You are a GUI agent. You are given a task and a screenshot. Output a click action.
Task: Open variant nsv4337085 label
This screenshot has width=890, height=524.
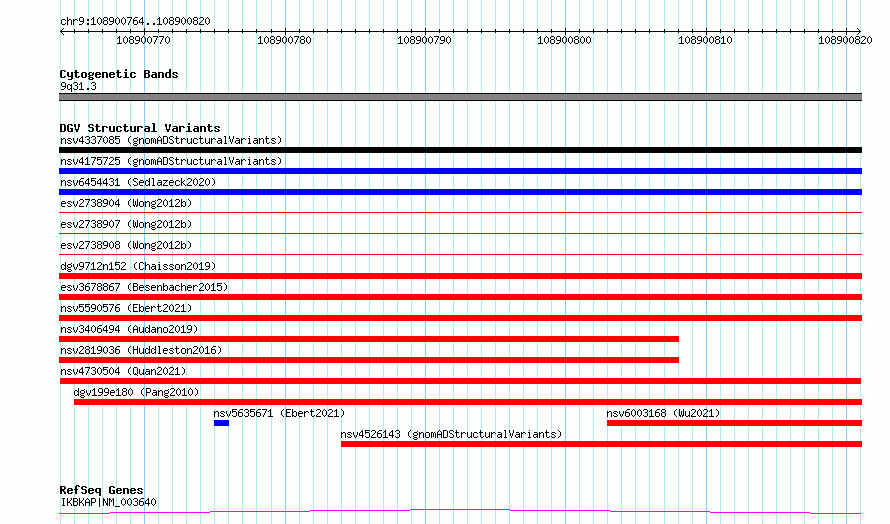171,140
